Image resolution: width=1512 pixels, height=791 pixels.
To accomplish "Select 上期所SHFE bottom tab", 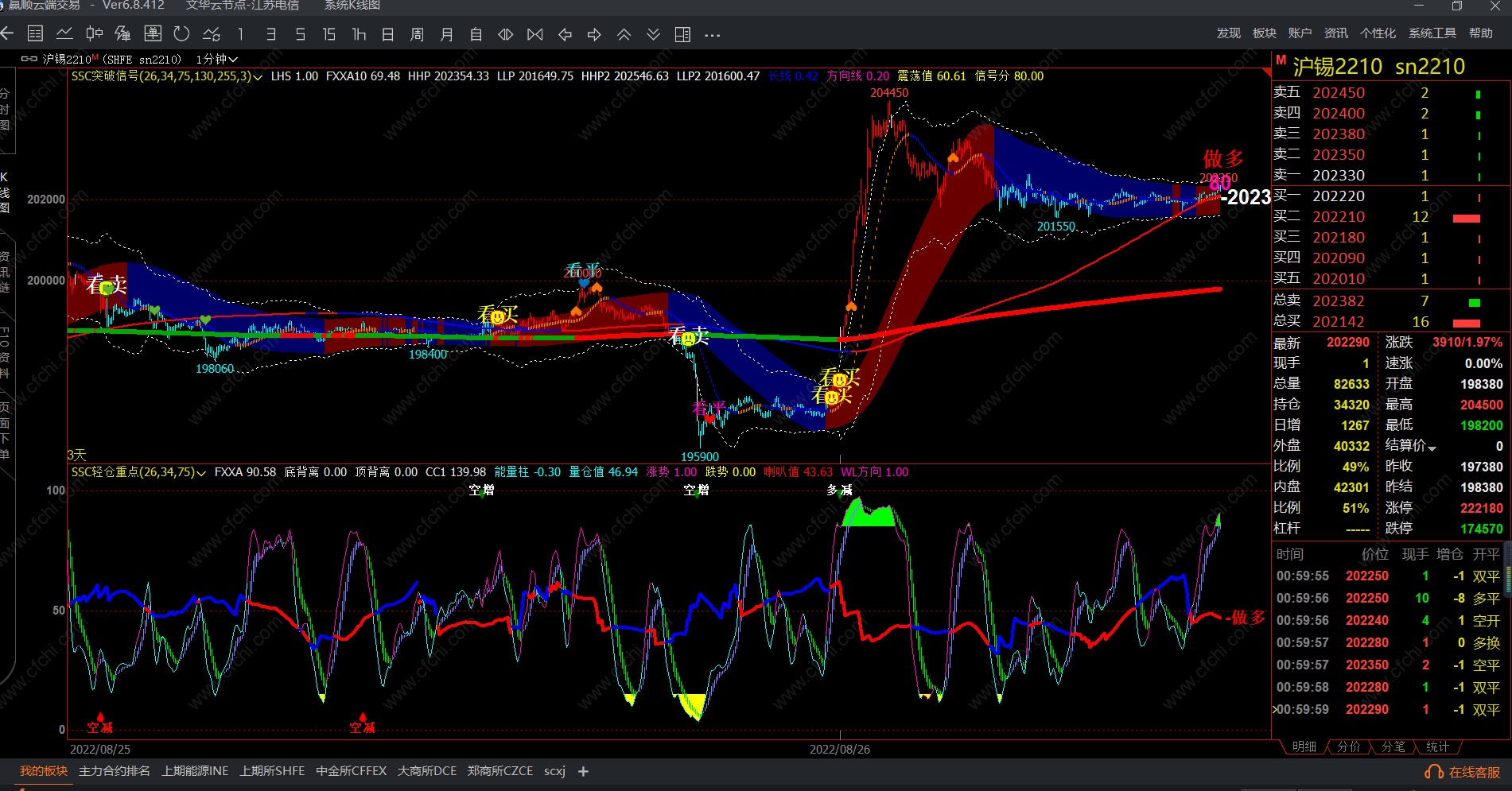I will (272, 771).
